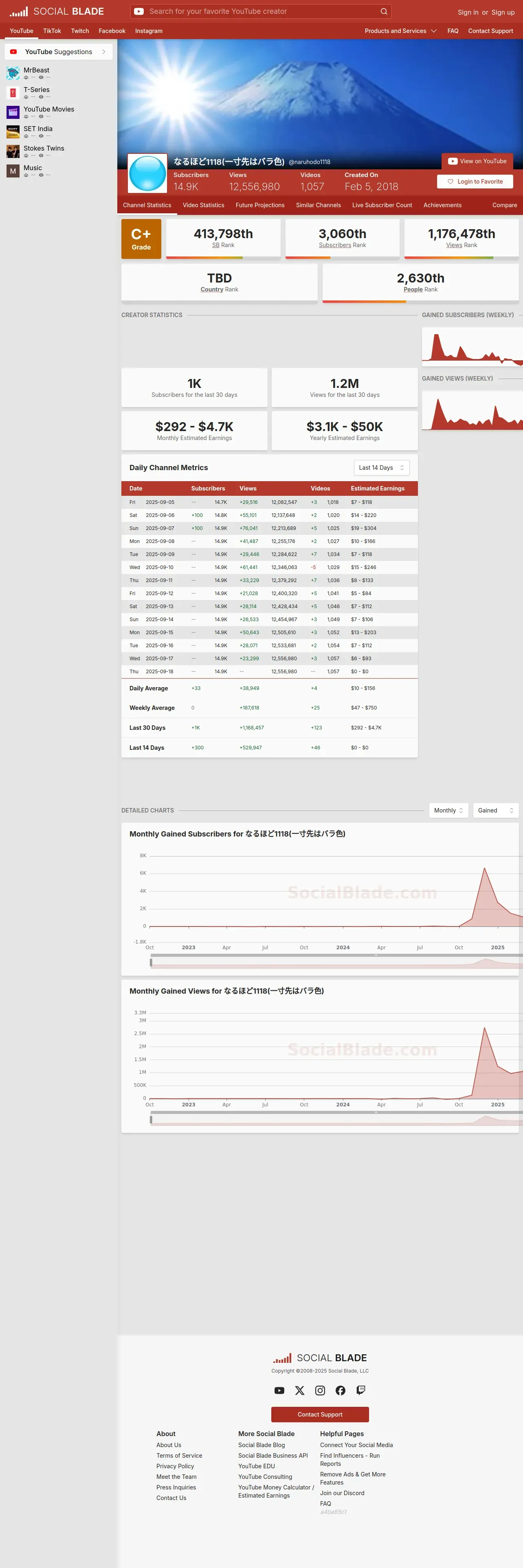Viewport: 523px width, 1568px height.
Task: Open YouTube Consulting footer link
Action: 266,1477
